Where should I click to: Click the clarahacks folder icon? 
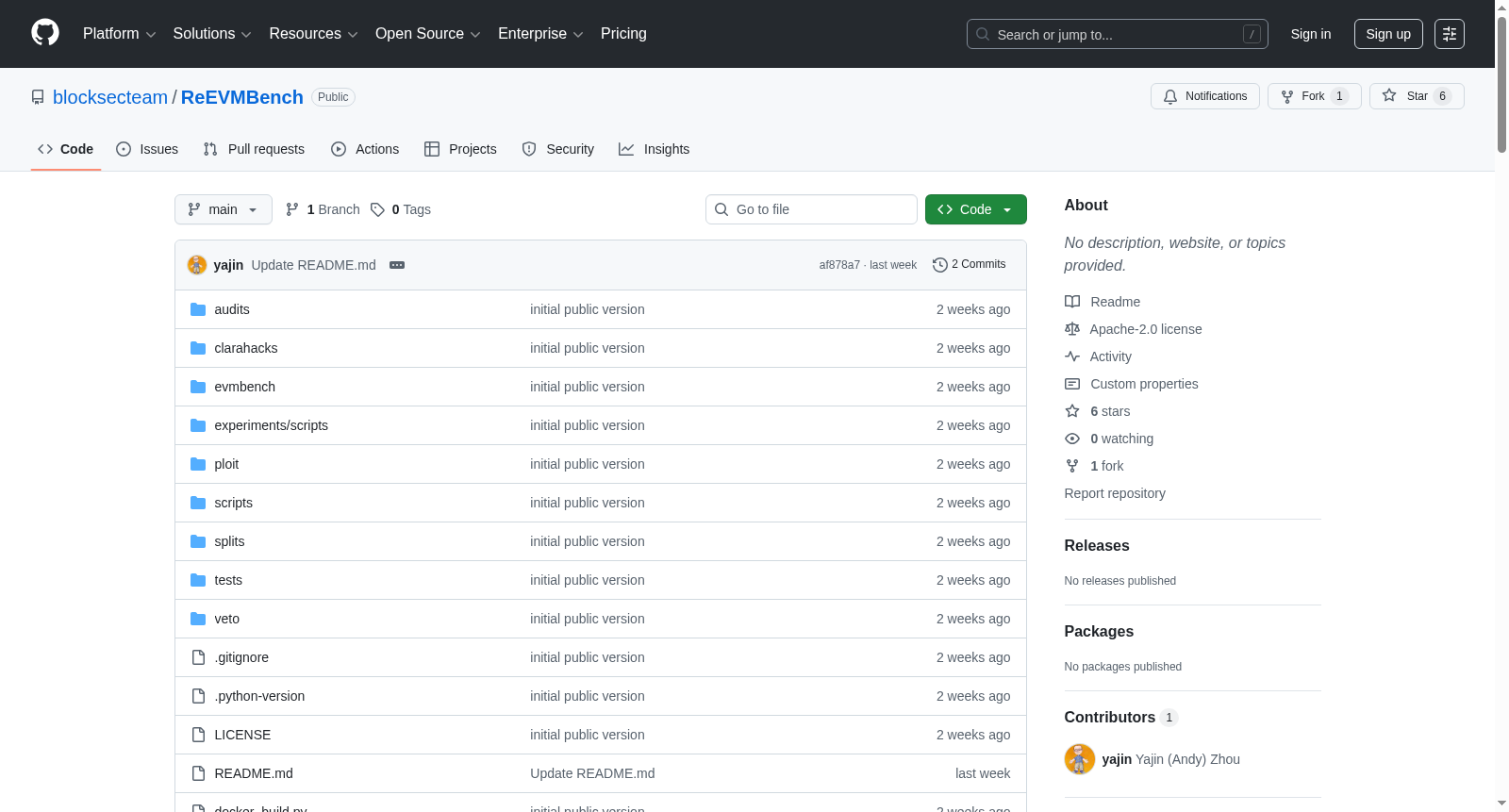coord(198,348)
